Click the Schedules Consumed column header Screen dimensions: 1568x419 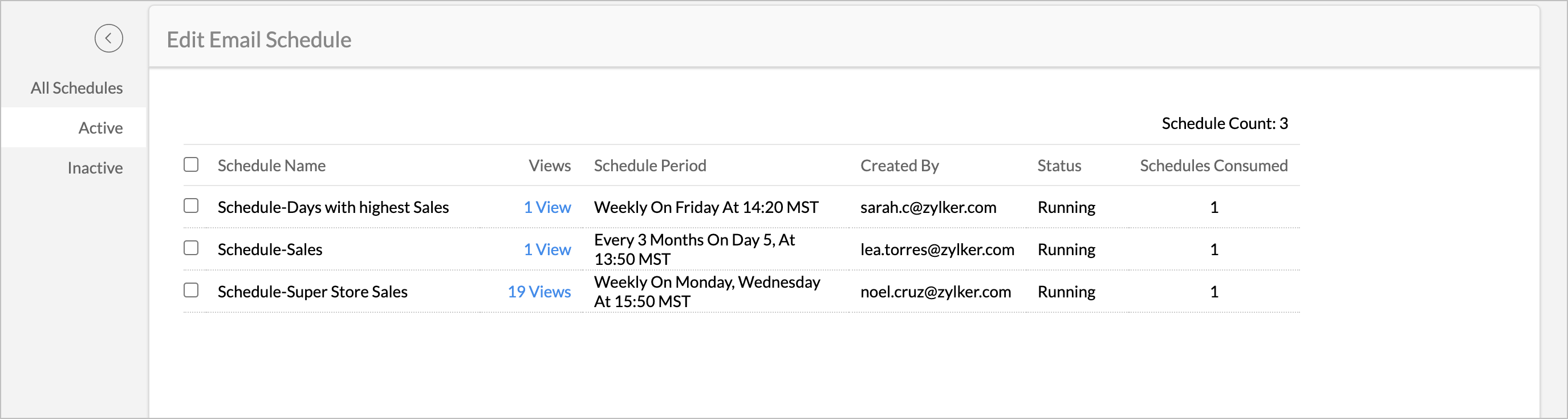[x=1213, y=166]
